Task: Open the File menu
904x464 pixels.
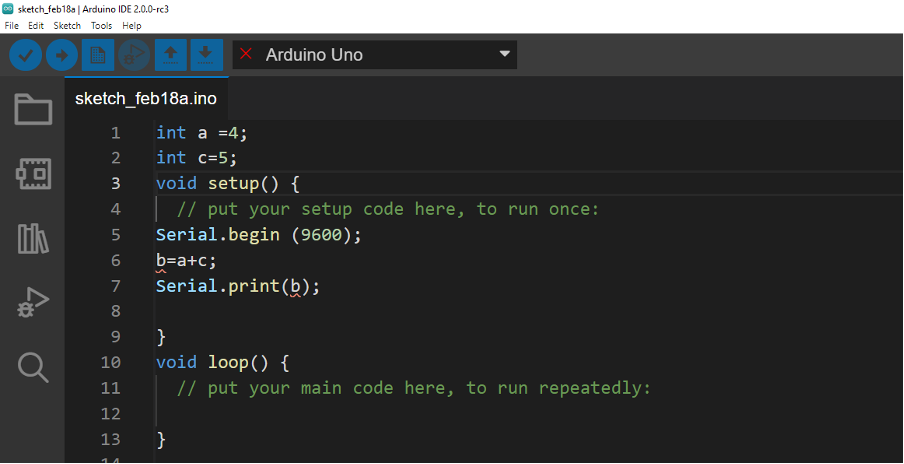Action: coord(12,25)
